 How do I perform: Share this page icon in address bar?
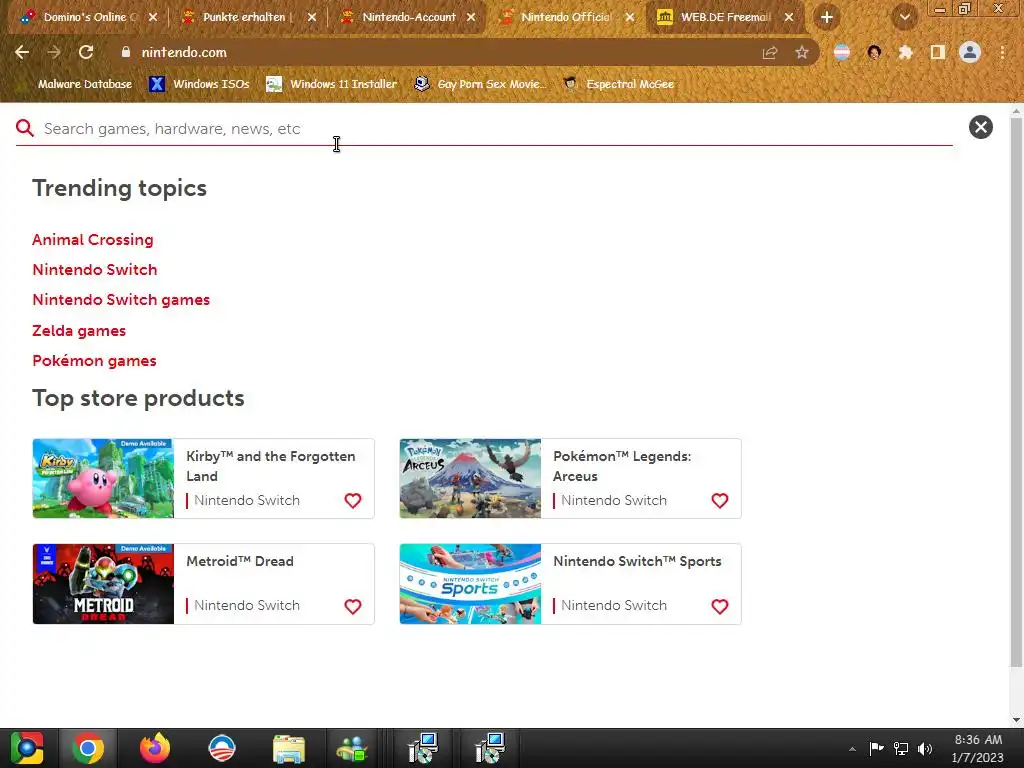pyautogui.click(x=770, y=52)
